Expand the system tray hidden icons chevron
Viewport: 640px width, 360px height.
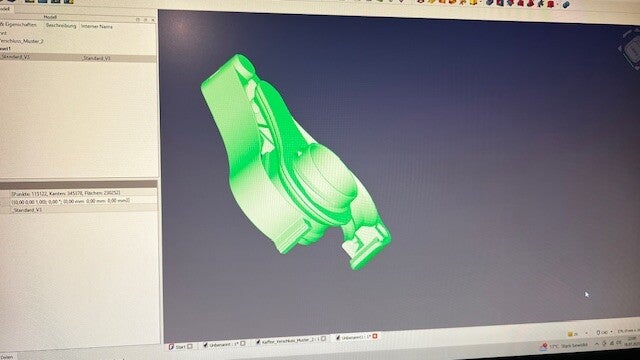[x=596, y=344]
